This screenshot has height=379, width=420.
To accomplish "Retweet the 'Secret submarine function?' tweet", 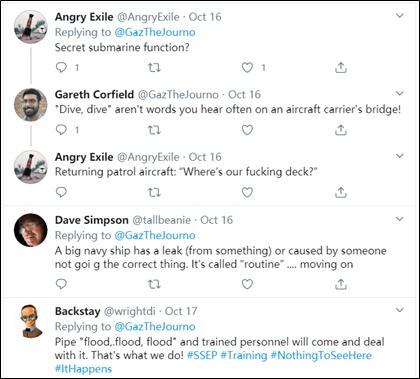I will (154, 68).
